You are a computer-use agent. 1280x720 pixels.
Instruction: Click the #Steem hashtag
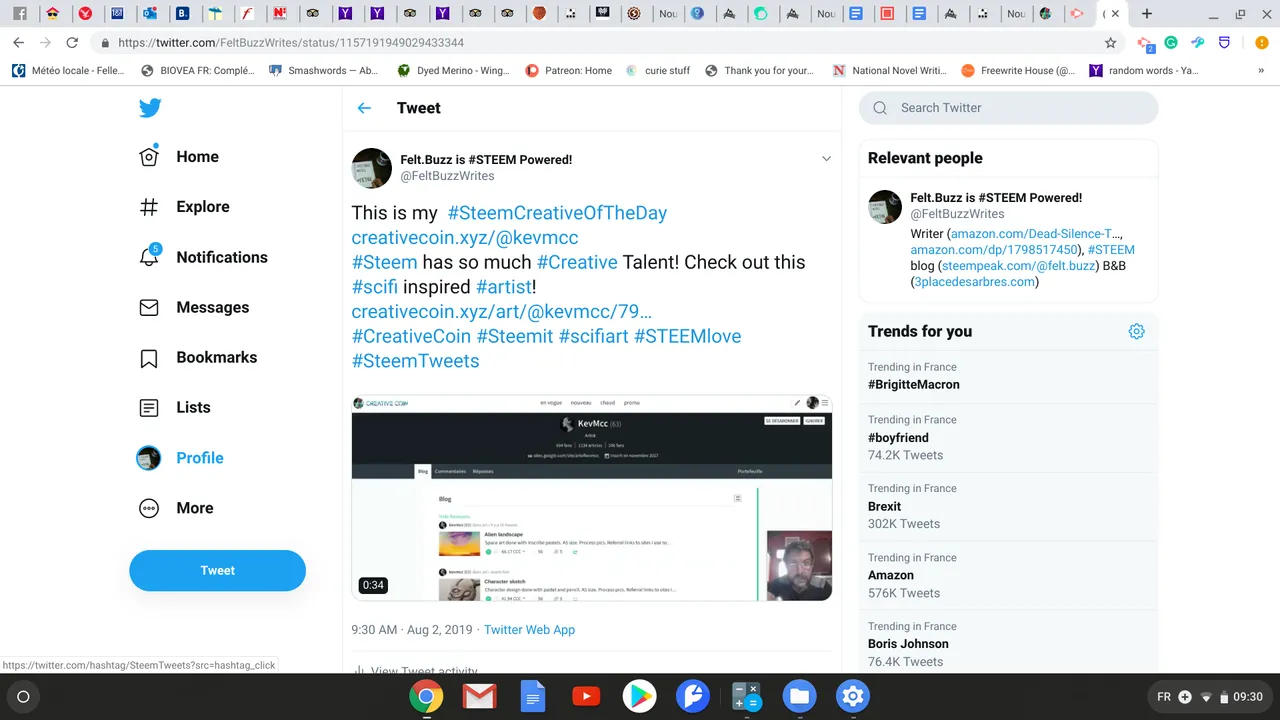[384, 262]
